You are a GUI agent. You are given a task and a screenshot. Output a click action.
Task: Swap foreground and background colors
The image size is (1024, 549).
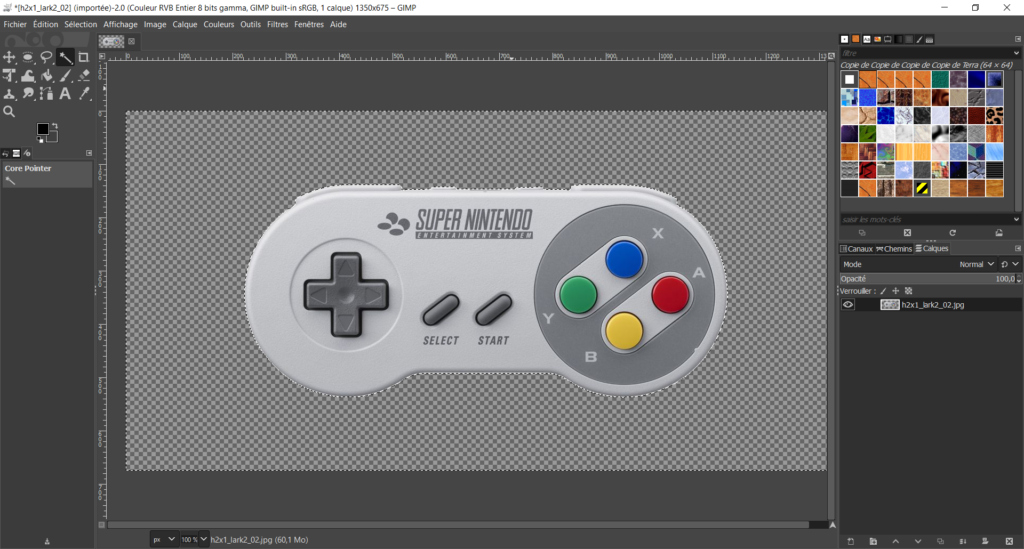tap(55, 126)
